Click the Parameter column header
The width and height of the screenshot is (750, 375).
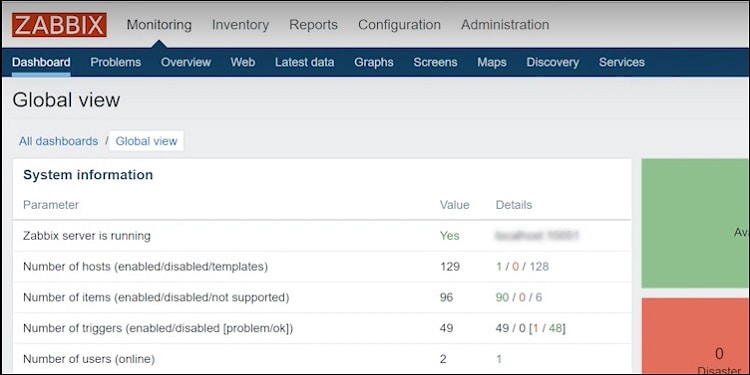pos(51,205)
